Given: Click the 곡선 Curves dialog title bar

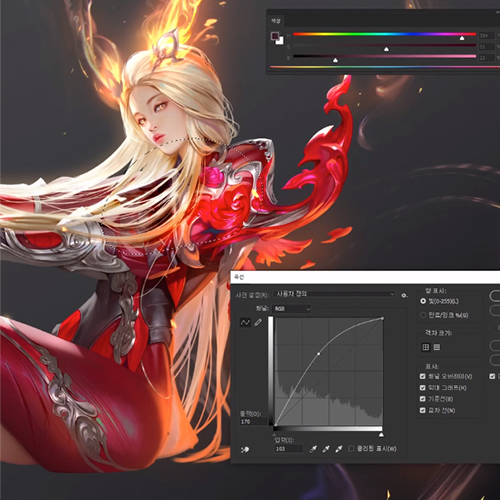Looking at the screenshot, I should 365,277.
